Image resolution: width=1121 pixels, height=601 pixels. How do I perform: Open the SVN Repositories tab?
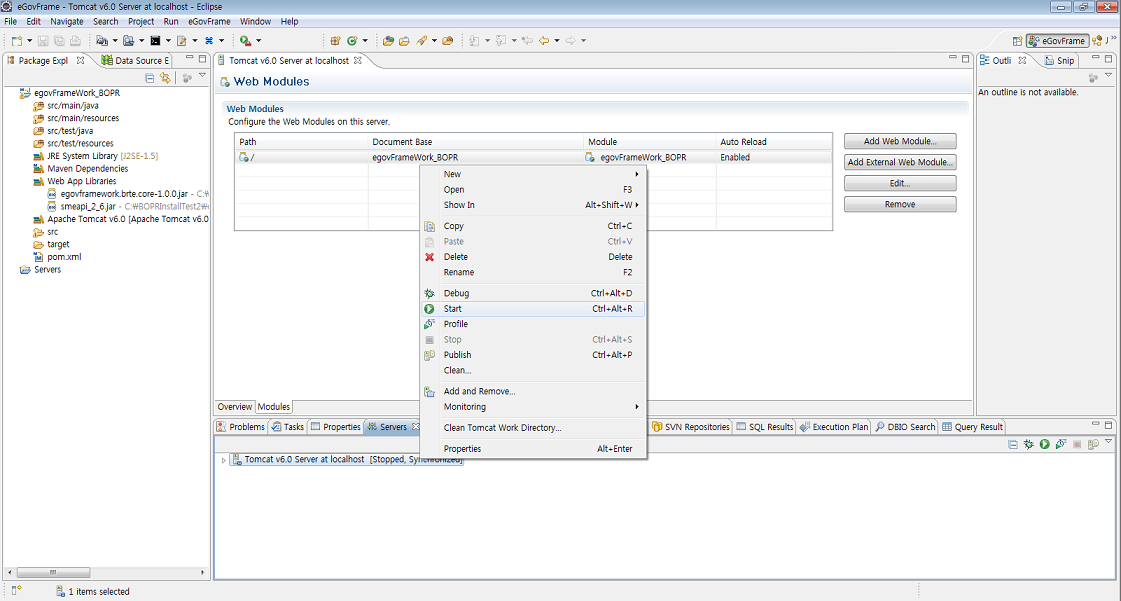[x=692, y=427]
